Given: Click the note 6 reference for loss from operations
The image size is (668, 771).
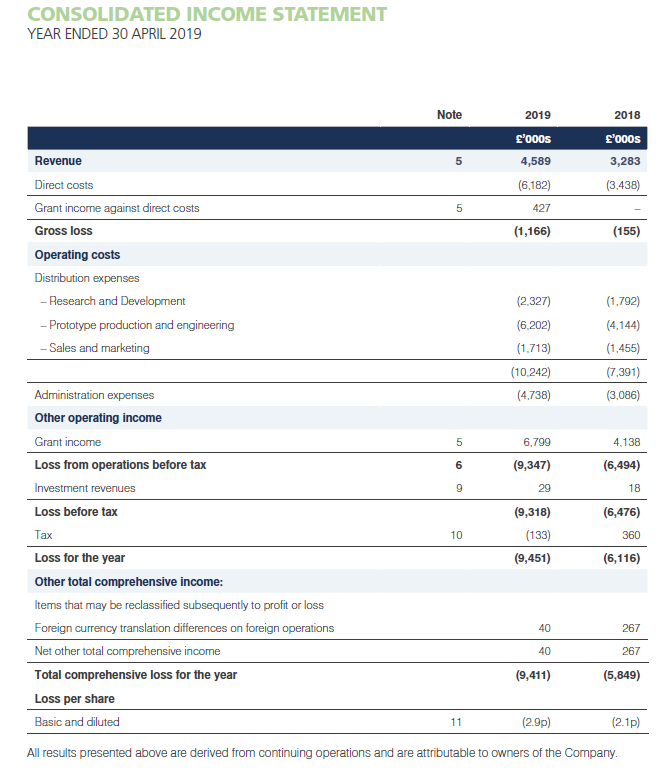Looking at the screenshot, I should click(458, 465).
